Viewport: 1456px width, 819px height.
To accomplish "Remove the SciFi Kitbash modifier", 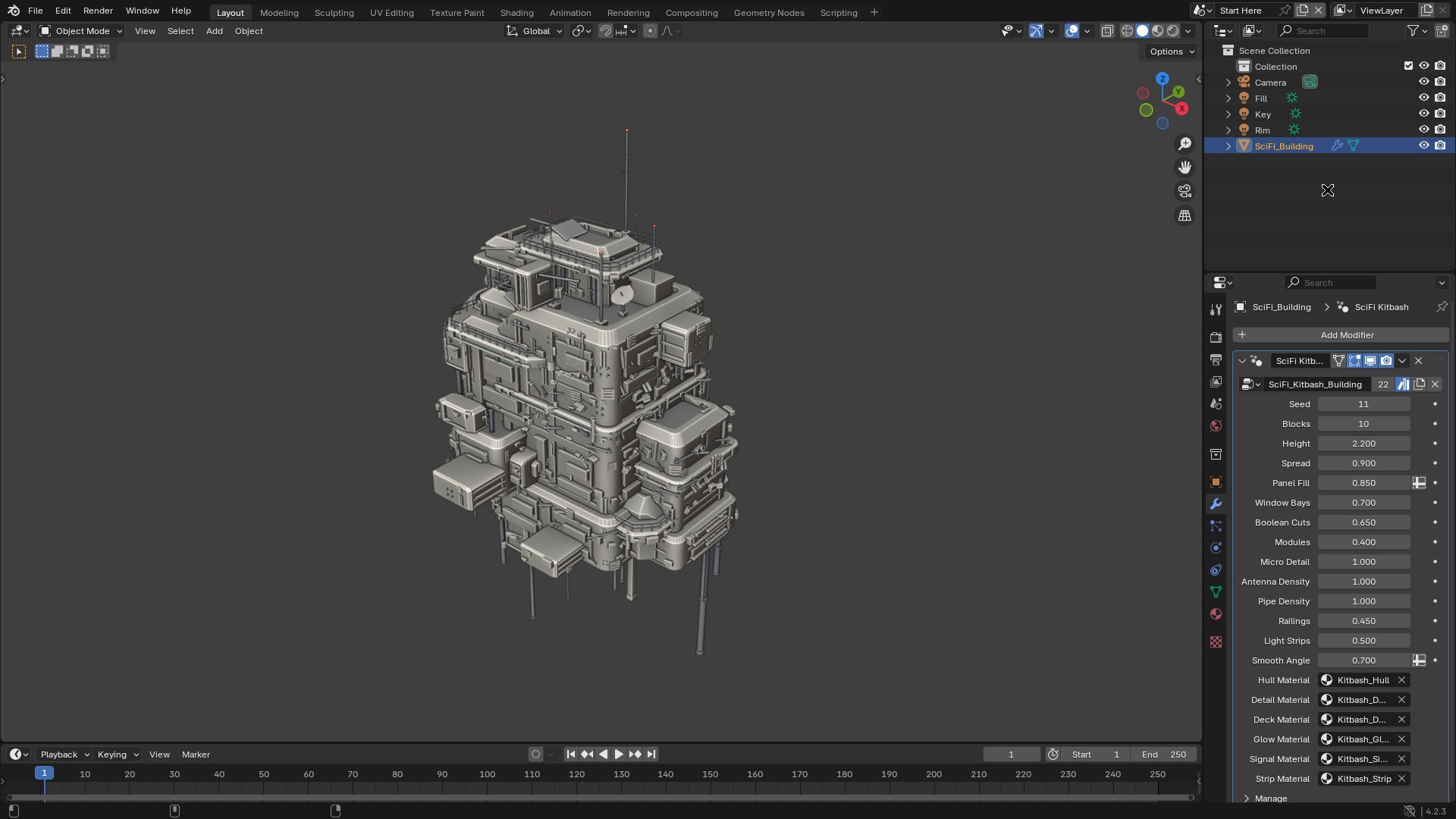I will (1418, 361).
